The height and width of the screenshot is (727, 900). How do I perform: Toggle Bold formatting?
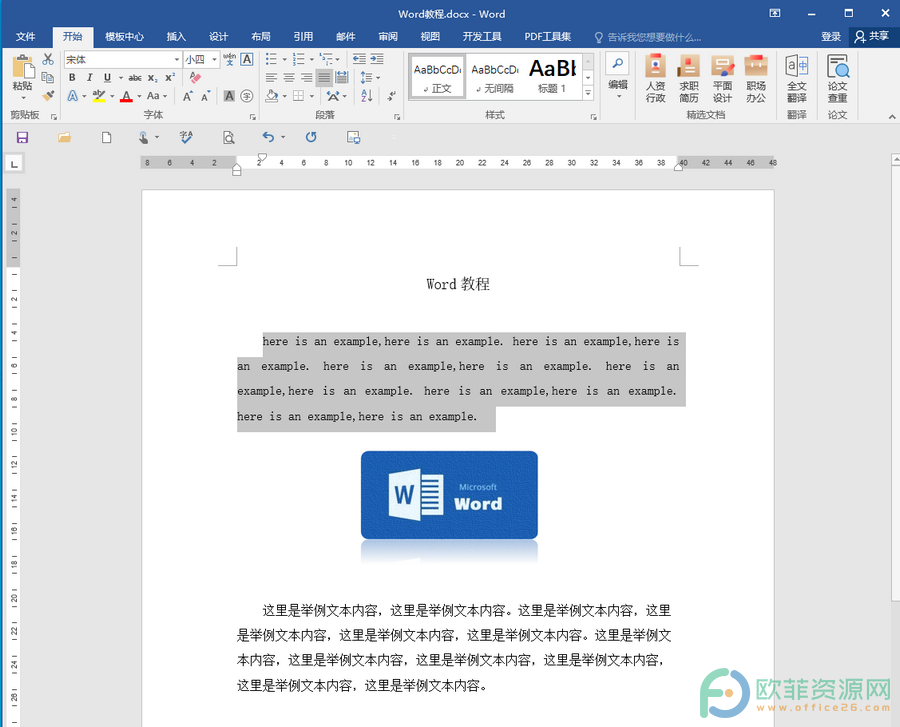(72, 77)
